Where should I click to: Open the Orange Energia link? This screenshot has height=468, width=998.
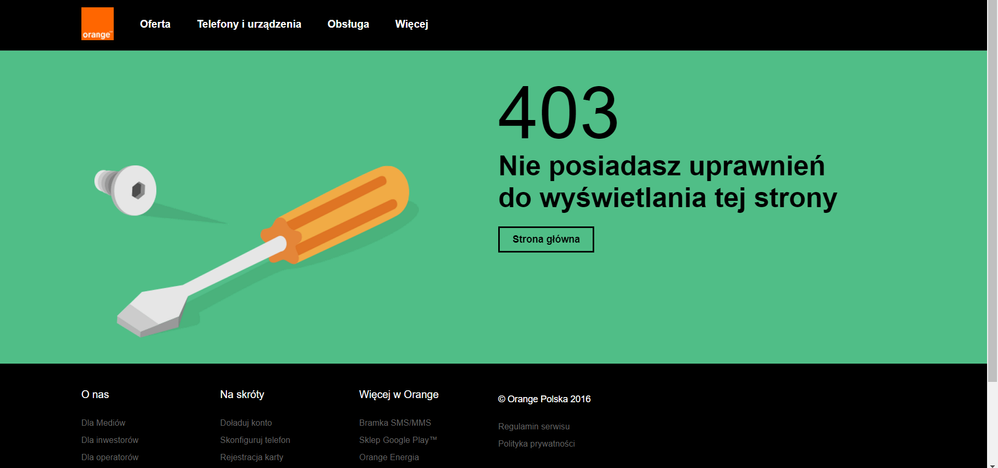click(389, 457)
